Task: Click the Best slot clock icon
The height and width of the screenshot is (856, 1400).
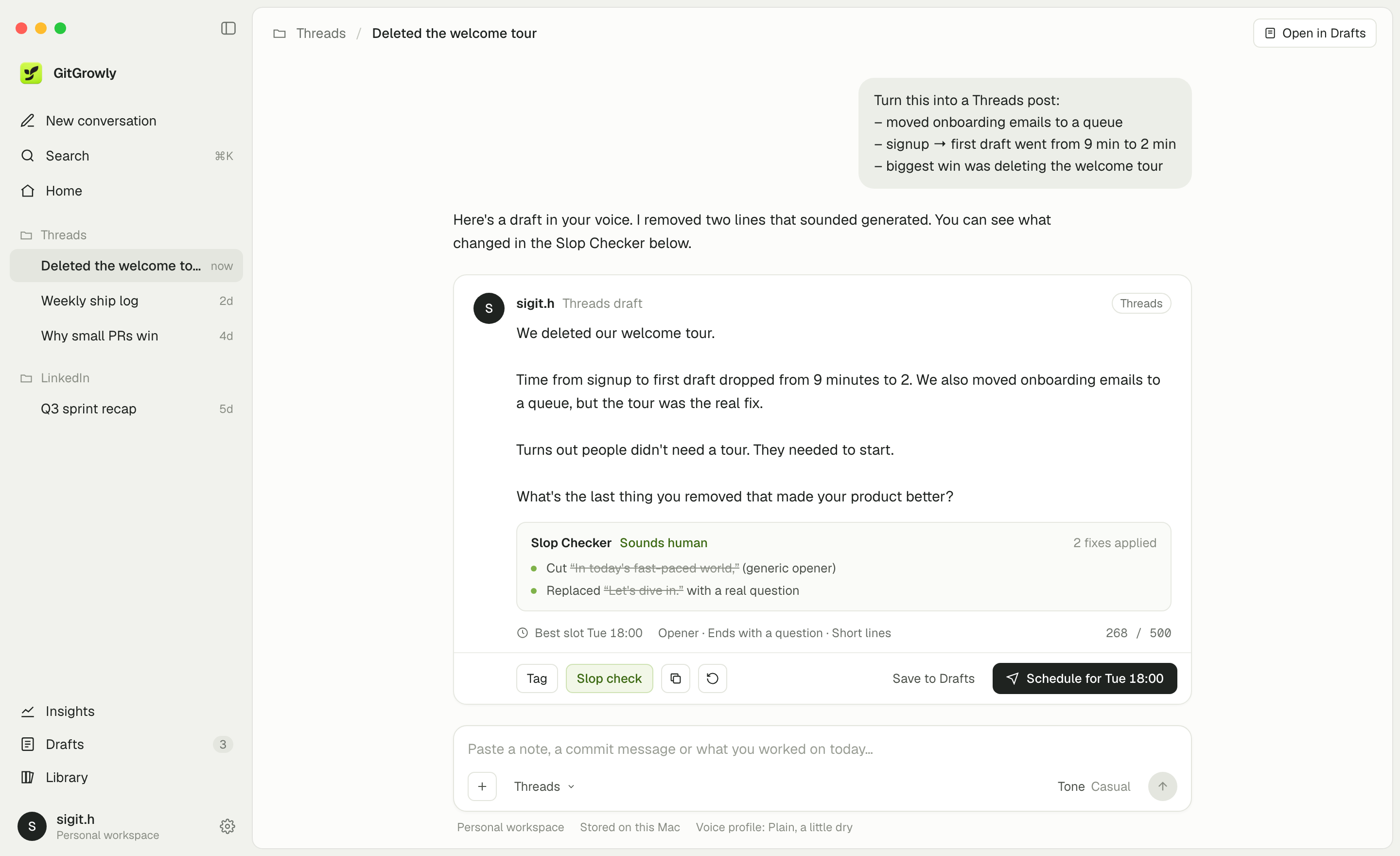Action: 522,633
